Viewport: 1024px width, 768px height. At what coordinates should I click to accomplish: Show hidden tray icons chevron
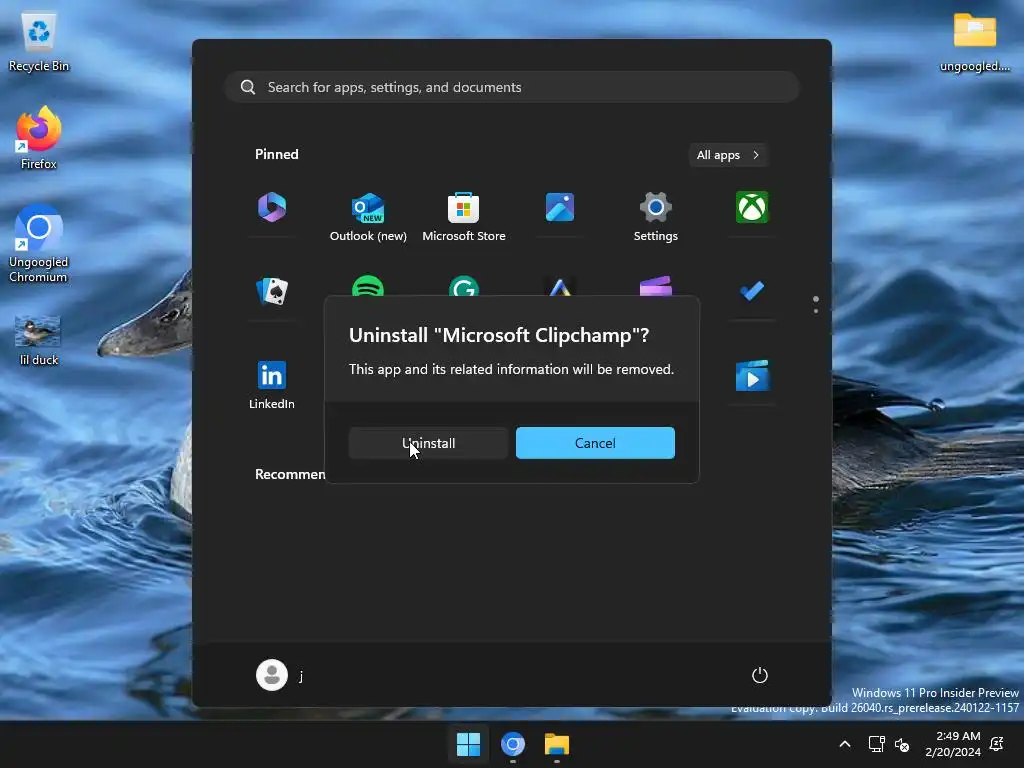click(x=844, y=744)
